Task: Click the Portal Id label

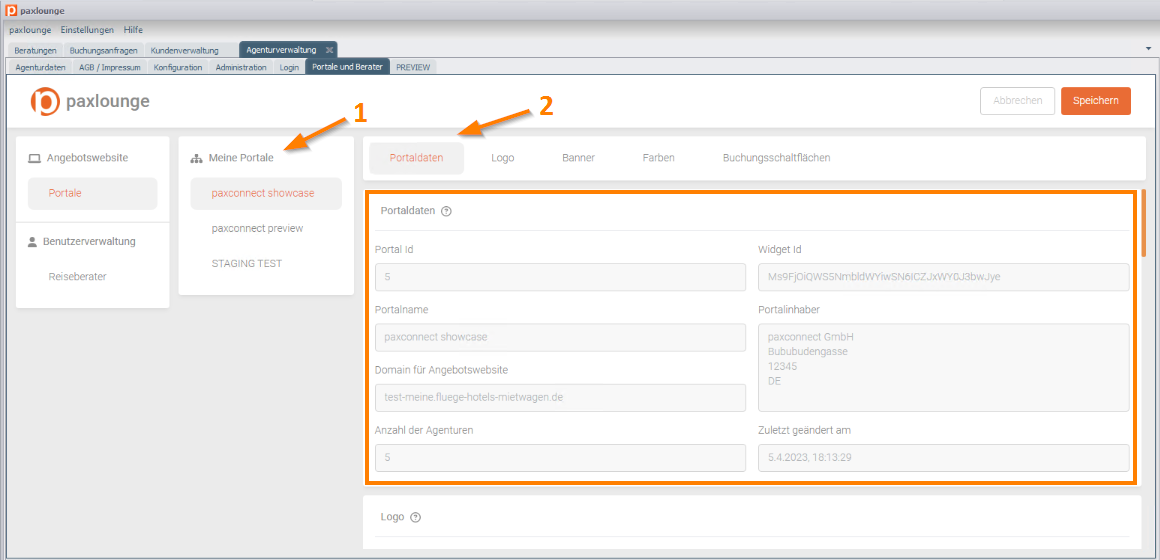Action: tap(394, 249)
